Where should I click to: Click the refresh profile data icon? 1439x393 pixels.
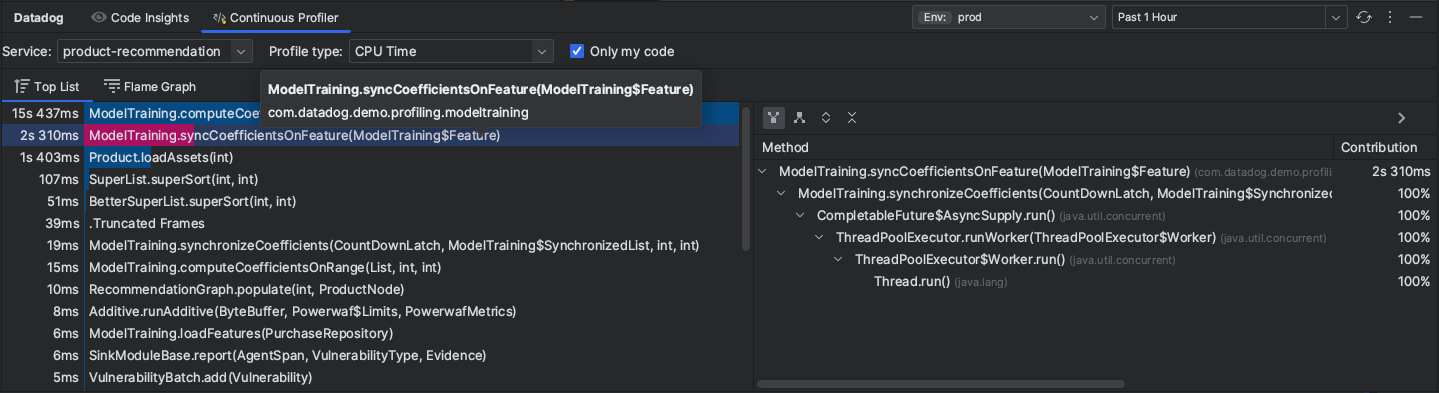pyautogui.click(x=1364, y=18)
